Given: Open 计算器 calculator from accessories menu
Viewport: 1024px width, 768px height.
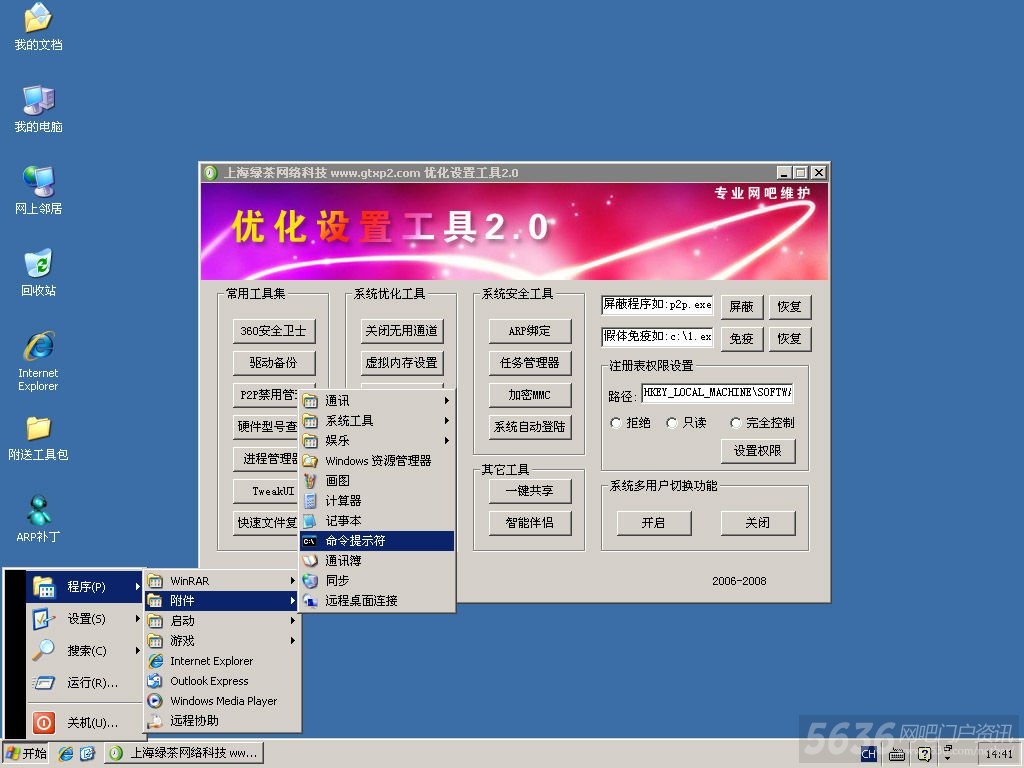Looking at the screenshot, I should [x=377, y=501].
